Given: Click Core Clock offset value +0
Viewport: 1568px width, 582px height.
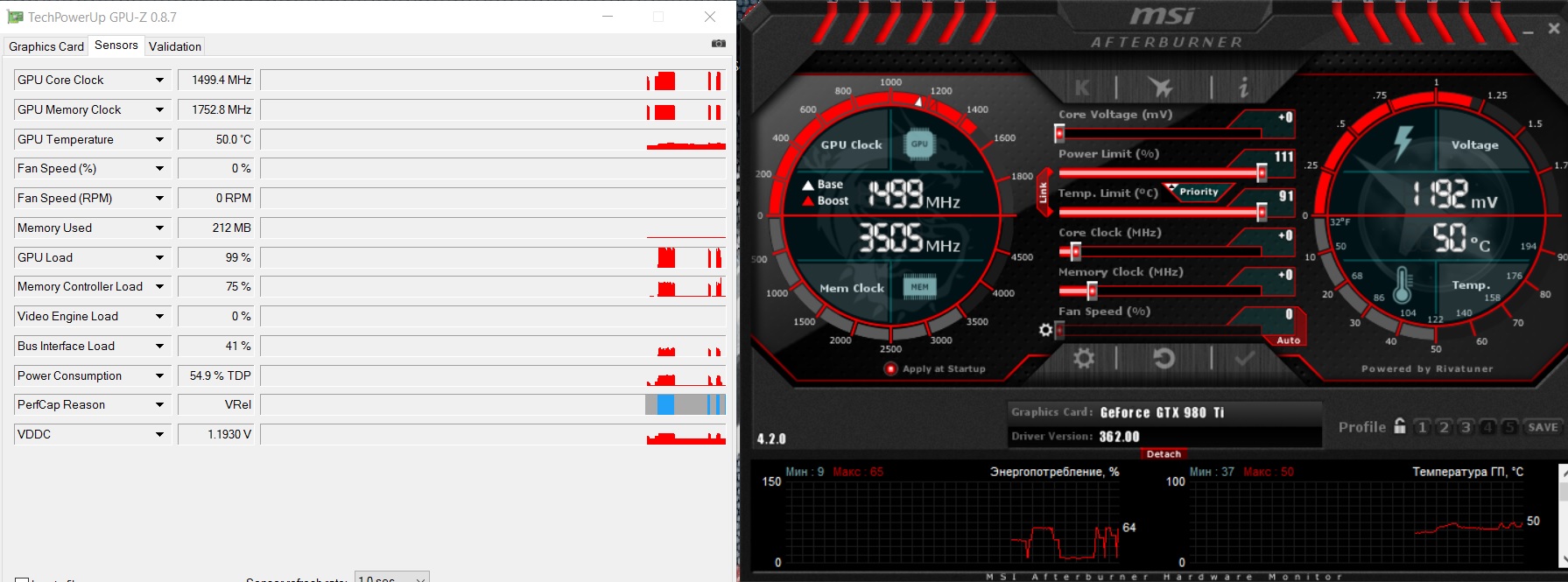Looking at the screenshot, I should tap(1285, 235).
